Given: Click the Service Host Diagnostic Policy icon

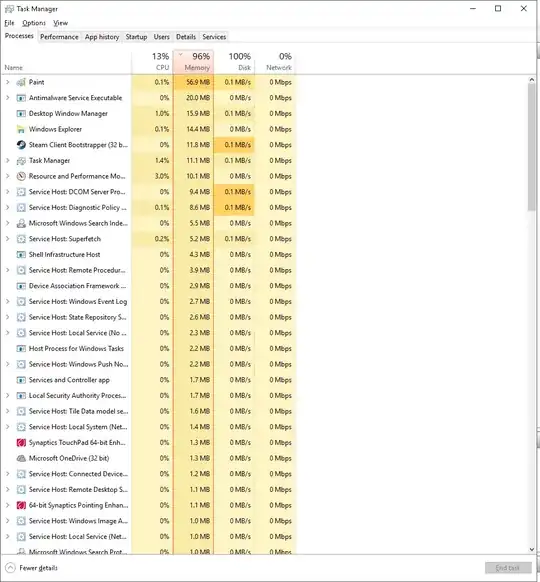Looking at the screenshot, I should tap(21, 207).
